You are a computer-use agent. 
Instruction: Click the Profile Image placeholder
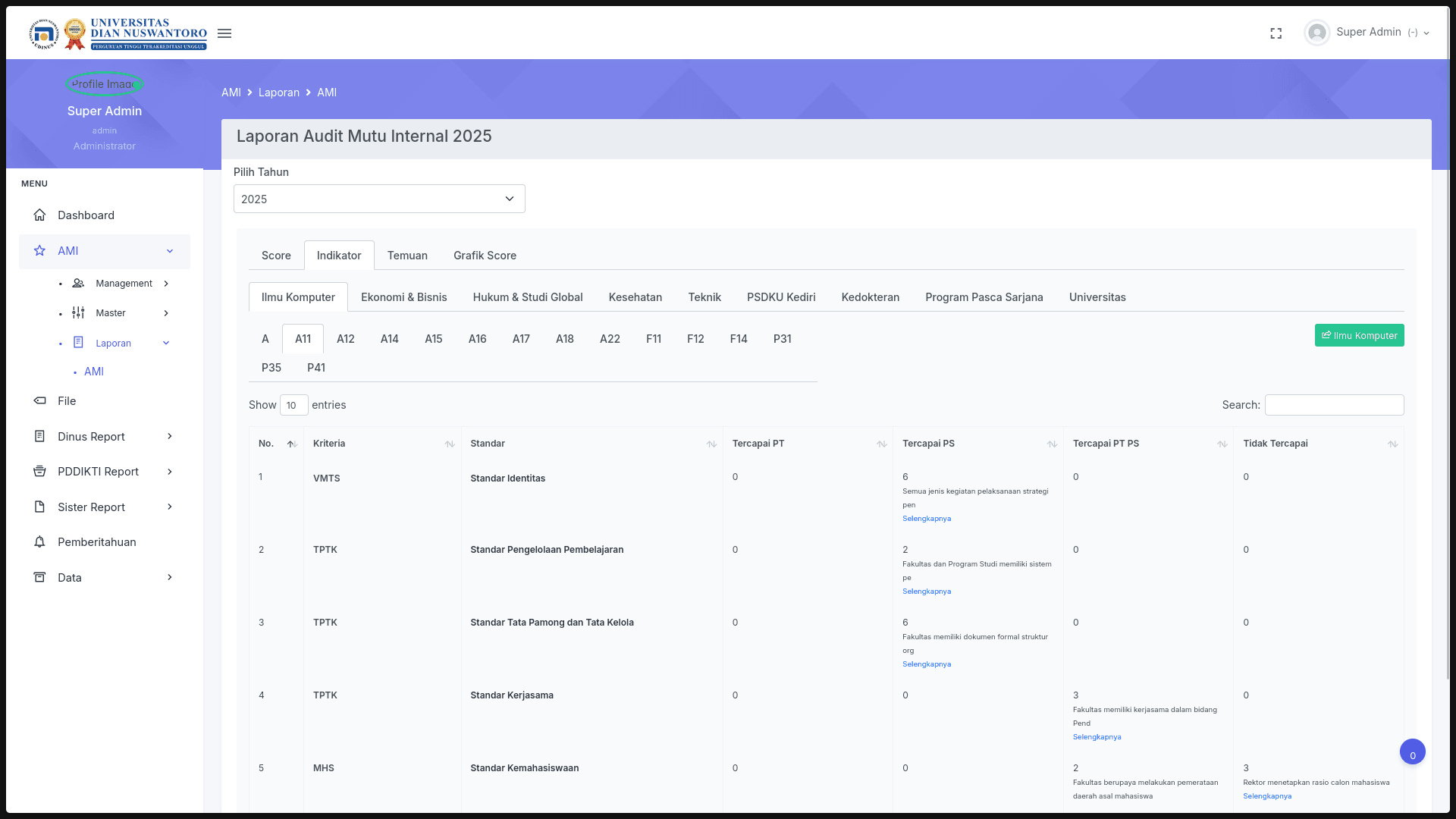coord(104,84)
